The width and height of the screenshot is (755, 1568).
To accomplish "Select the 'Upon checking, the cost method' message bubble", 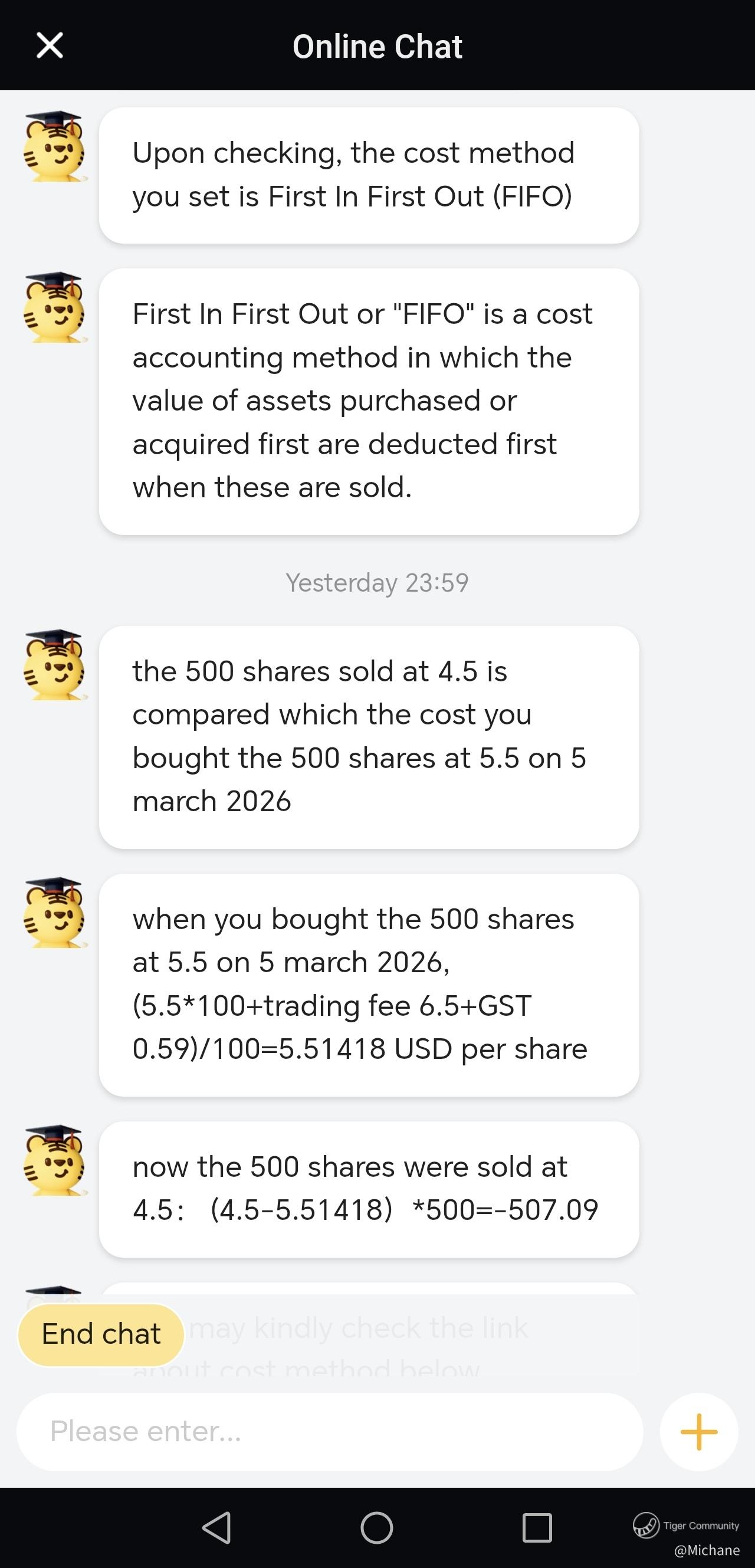I will [369, 175].
